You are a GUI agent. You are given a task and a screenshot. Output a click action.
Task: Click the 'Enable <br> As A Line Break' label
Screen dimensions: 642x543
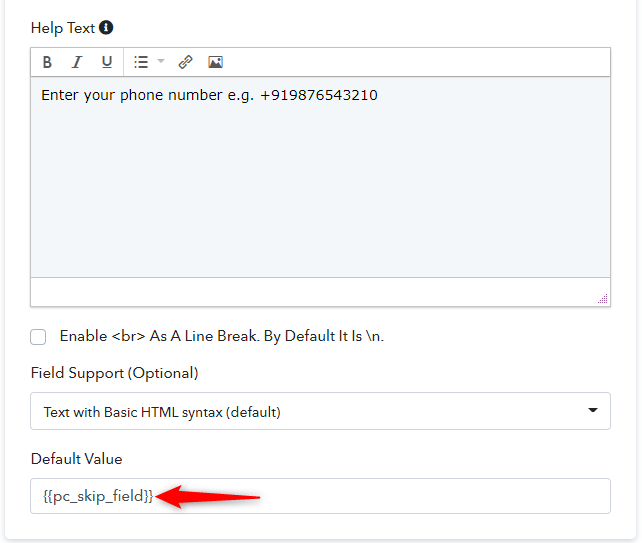[x=222, y=336]
